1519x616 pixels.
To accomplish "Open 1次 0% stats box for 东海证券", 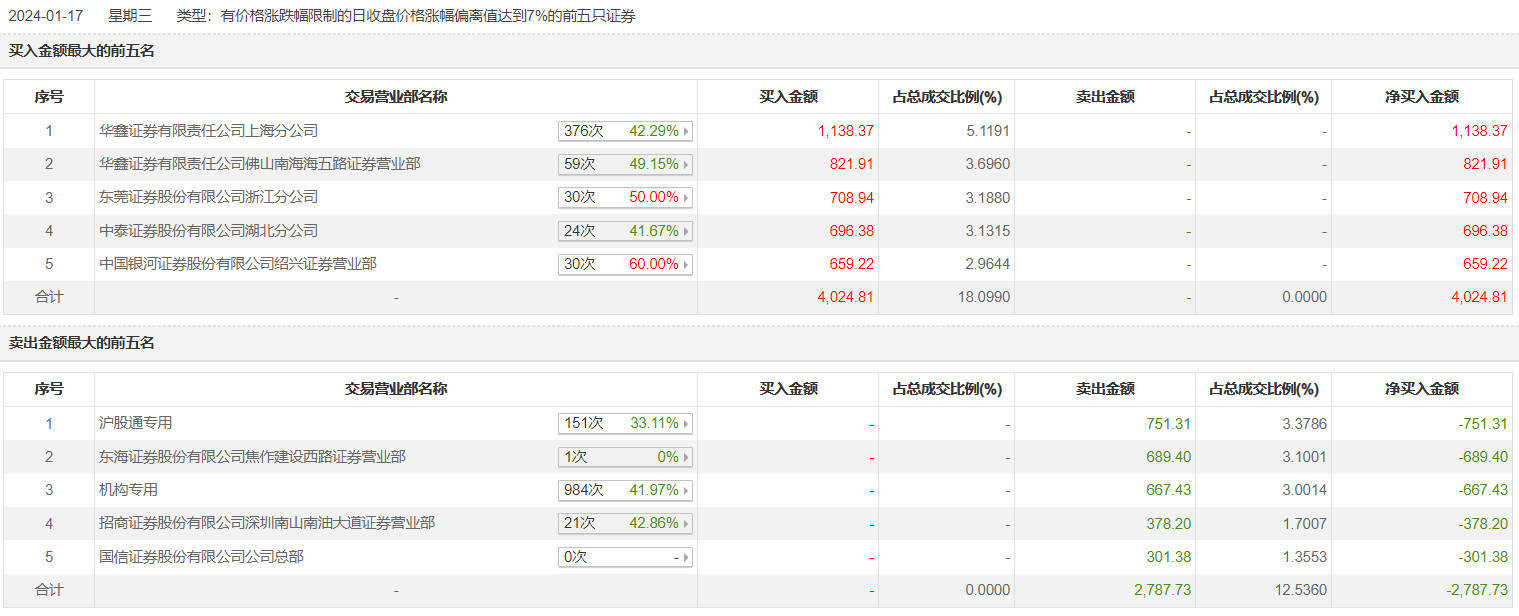I will point(625,457).
